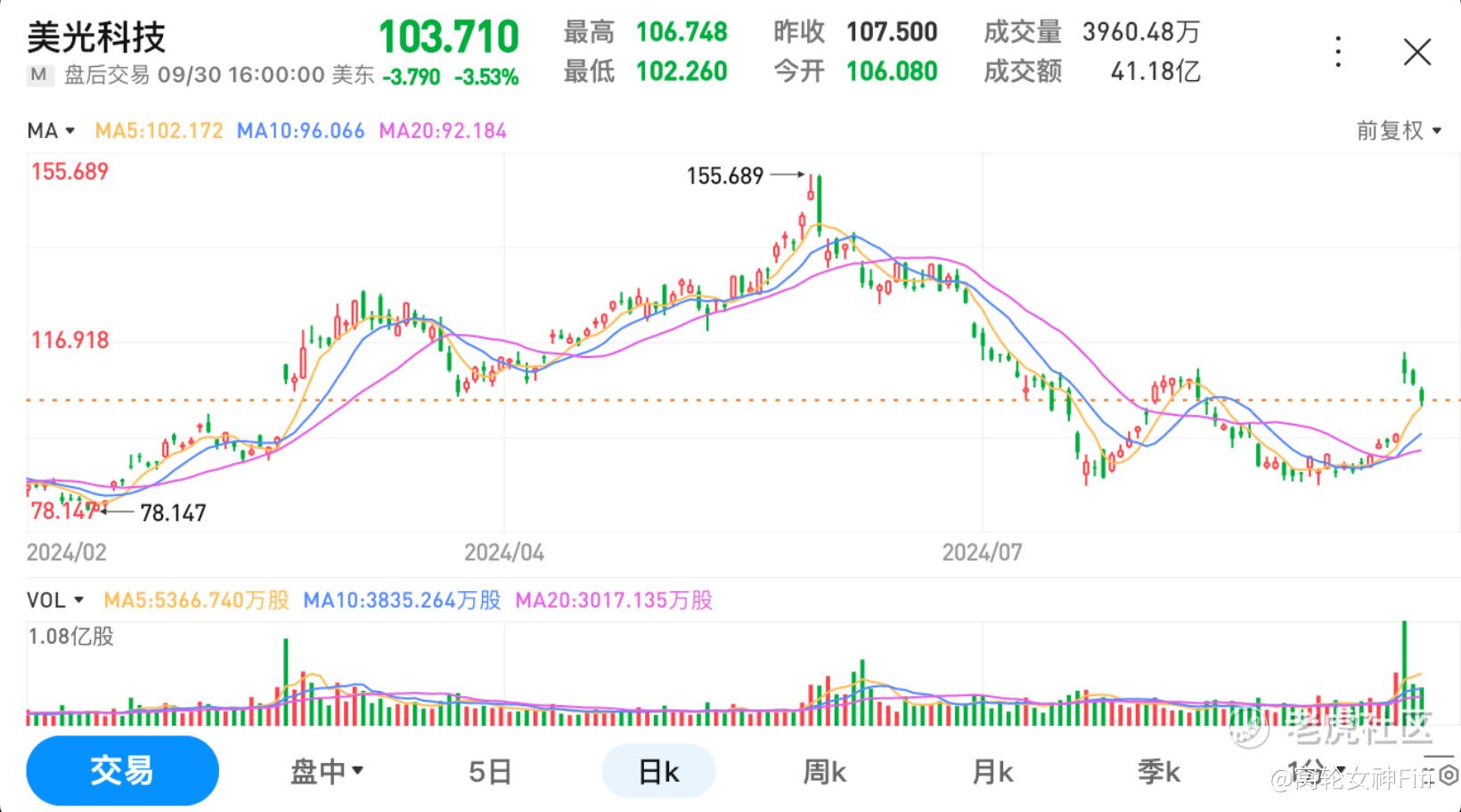Click the current price 103.710

pyautogui.click(x=449, y=37)
